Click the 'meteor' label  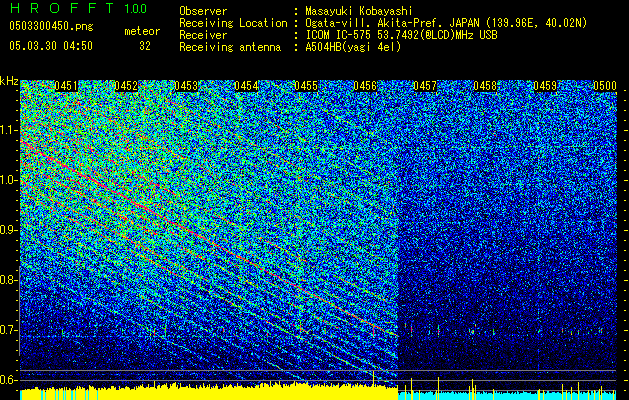click(x=142, y=31)
